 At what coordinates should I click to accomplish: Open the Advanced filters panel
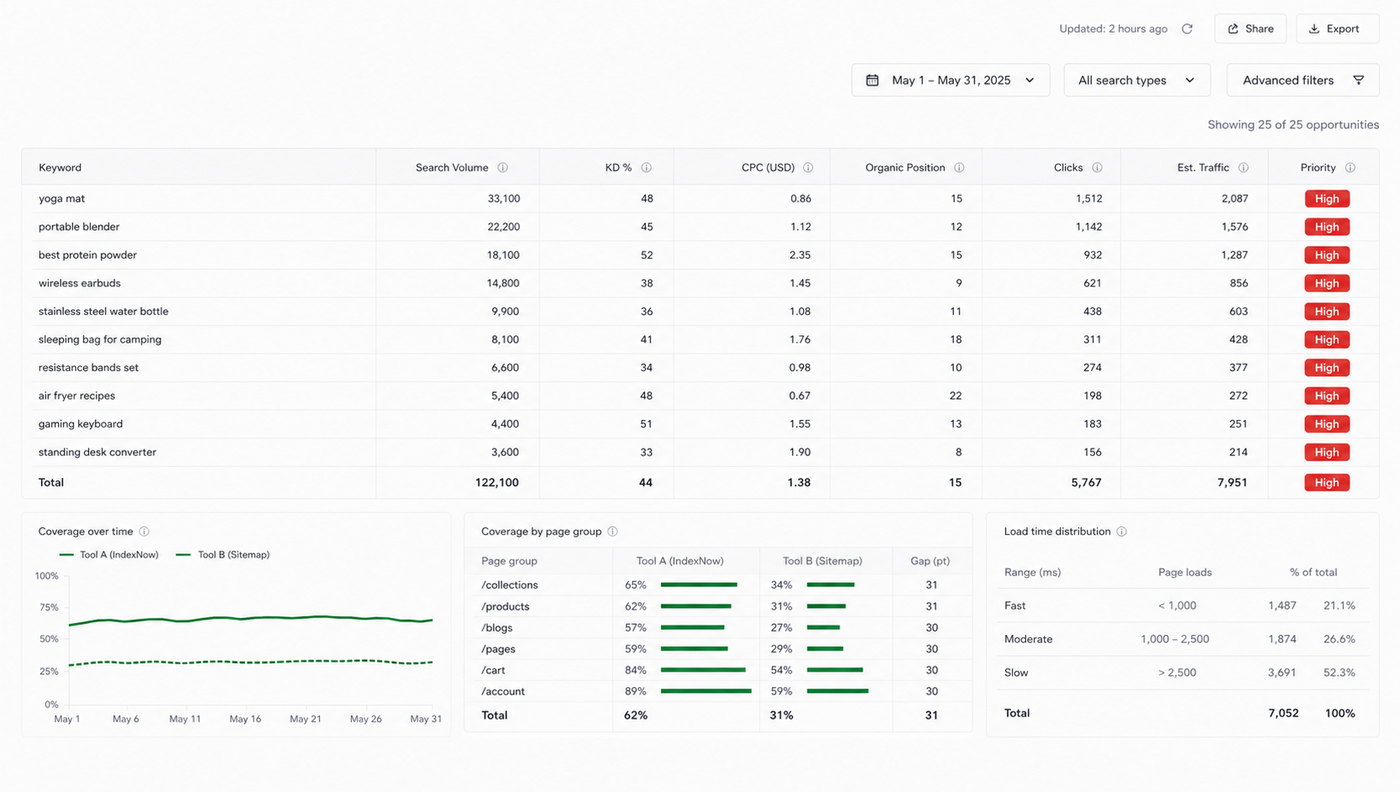(1303, 80)
